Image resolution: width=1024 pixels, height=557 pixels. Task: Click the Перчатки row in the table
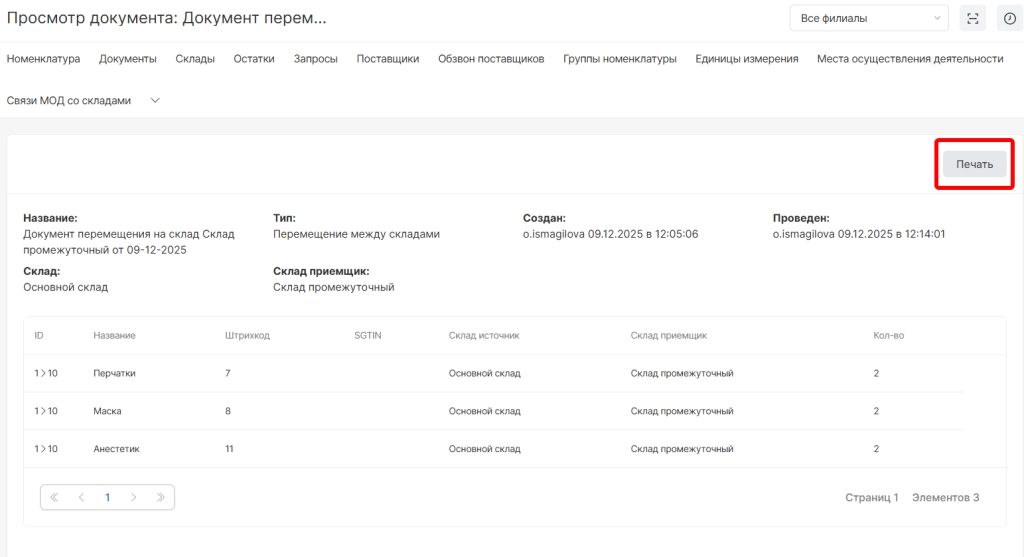pos(114,373)
